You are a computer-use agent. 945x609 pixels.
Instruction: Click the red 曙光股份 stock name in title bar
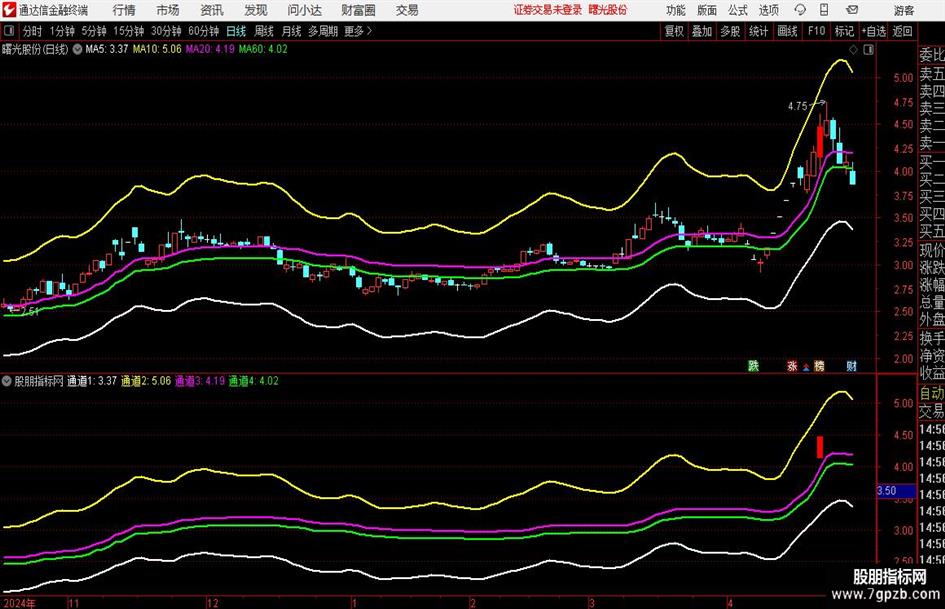(608, 10)
